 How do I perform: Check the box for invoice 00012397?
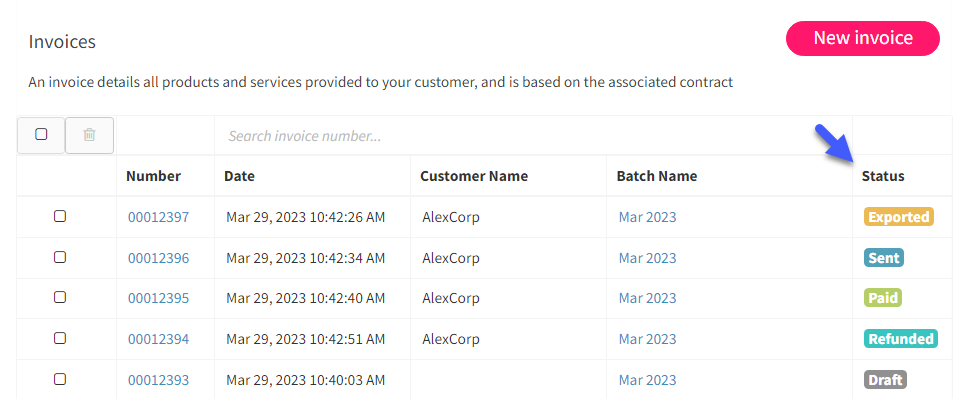tap(60, 216)
